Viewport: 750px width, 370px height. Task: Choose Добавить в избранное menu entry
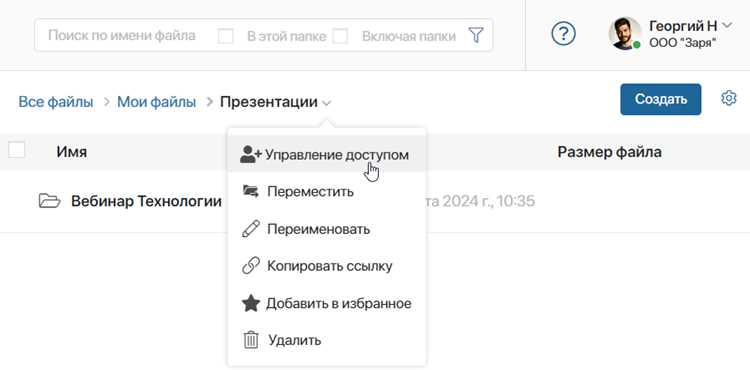tap(327, 303)
